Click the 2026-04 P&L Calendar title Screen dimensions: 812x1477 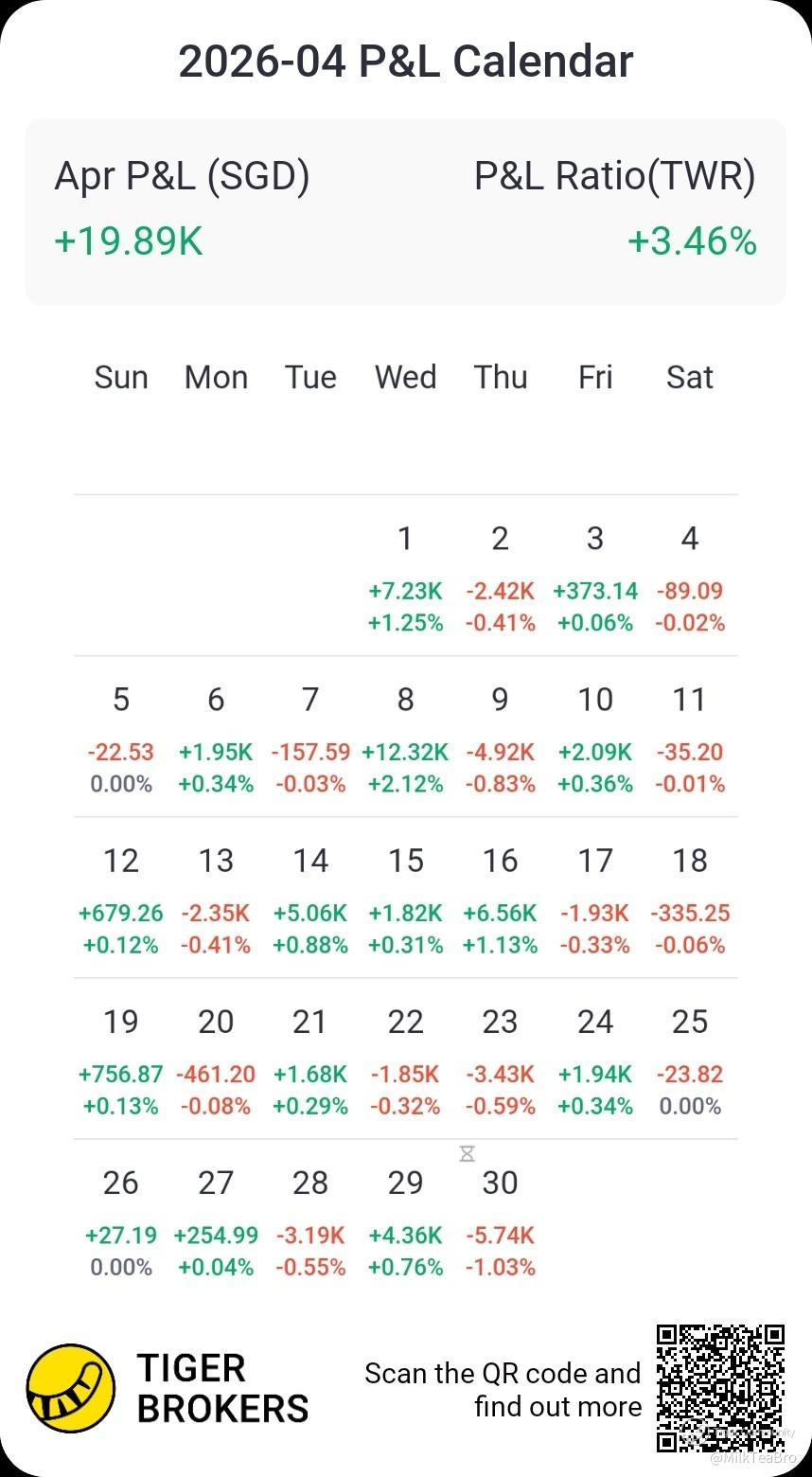(x=406, y=62)
